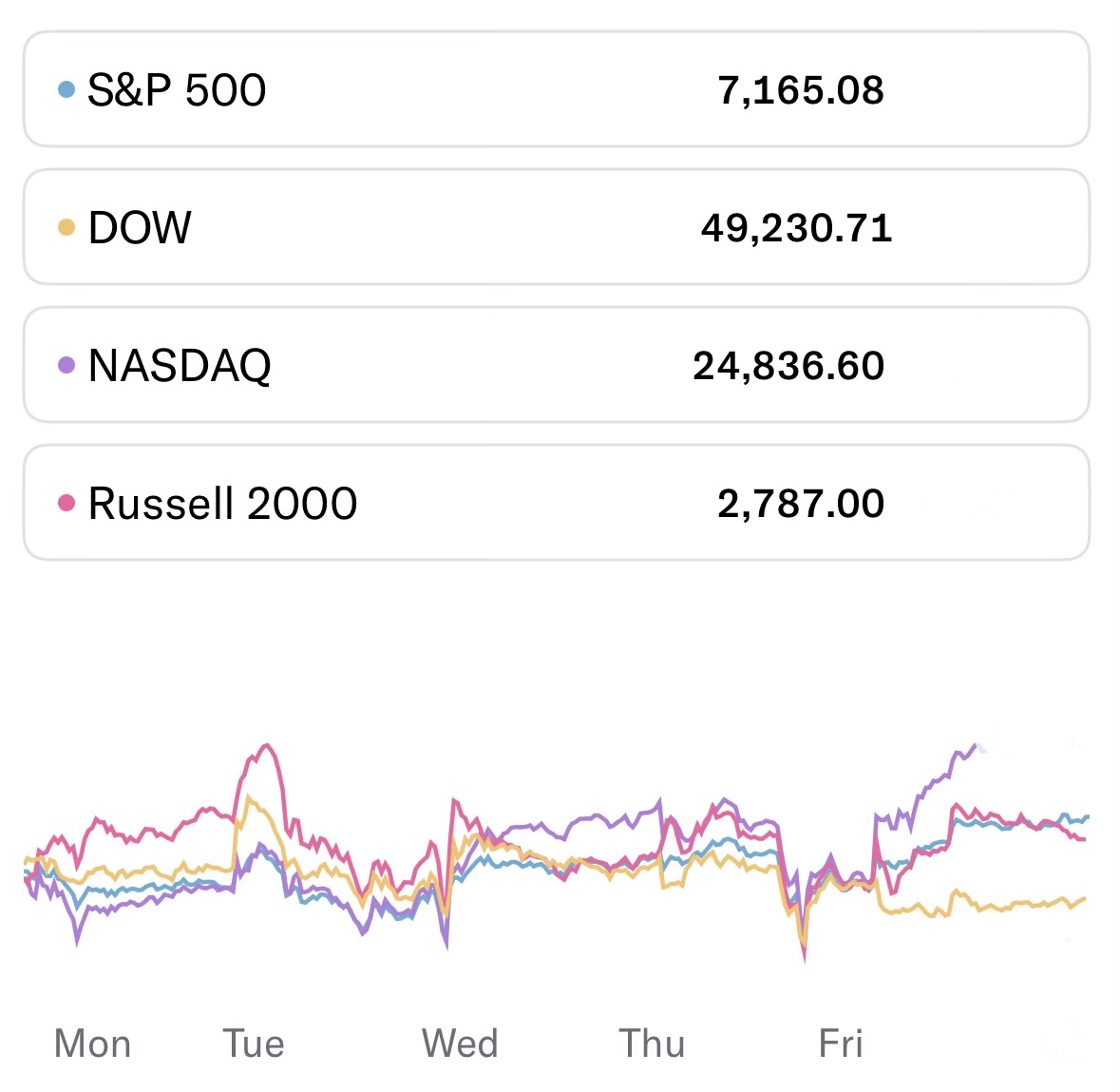Click the Tue label on chart axis
This screenshot has width=1120, height=1092.
(x=254, y=1044)
